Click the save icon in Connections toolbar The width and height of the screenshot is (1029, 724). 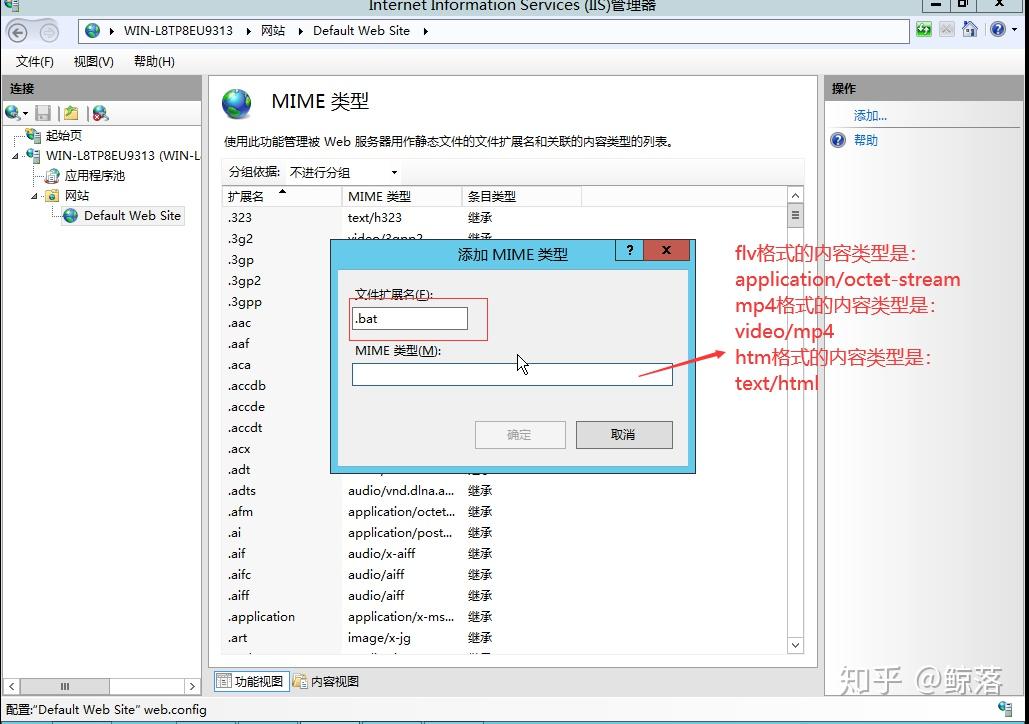pos(42,112)
